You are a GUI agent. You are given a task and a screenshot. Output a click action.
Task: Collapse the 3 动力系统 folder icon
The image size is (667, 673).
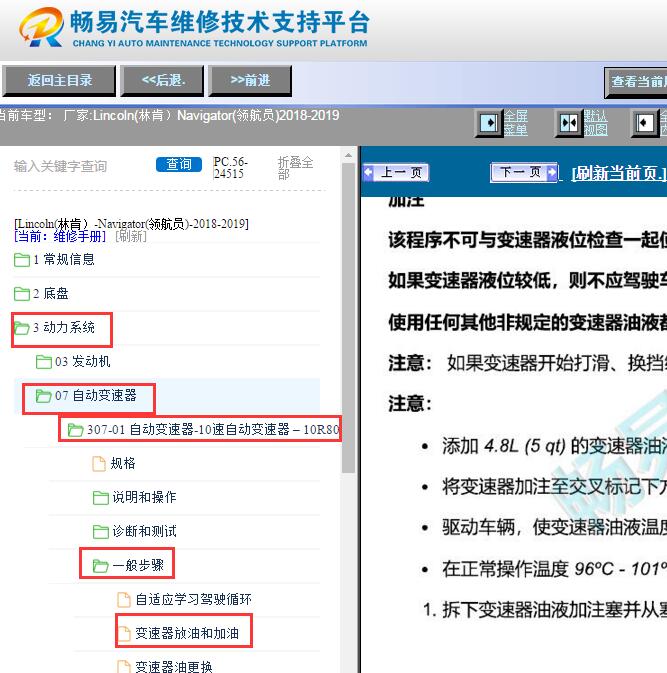pos(21,328)
